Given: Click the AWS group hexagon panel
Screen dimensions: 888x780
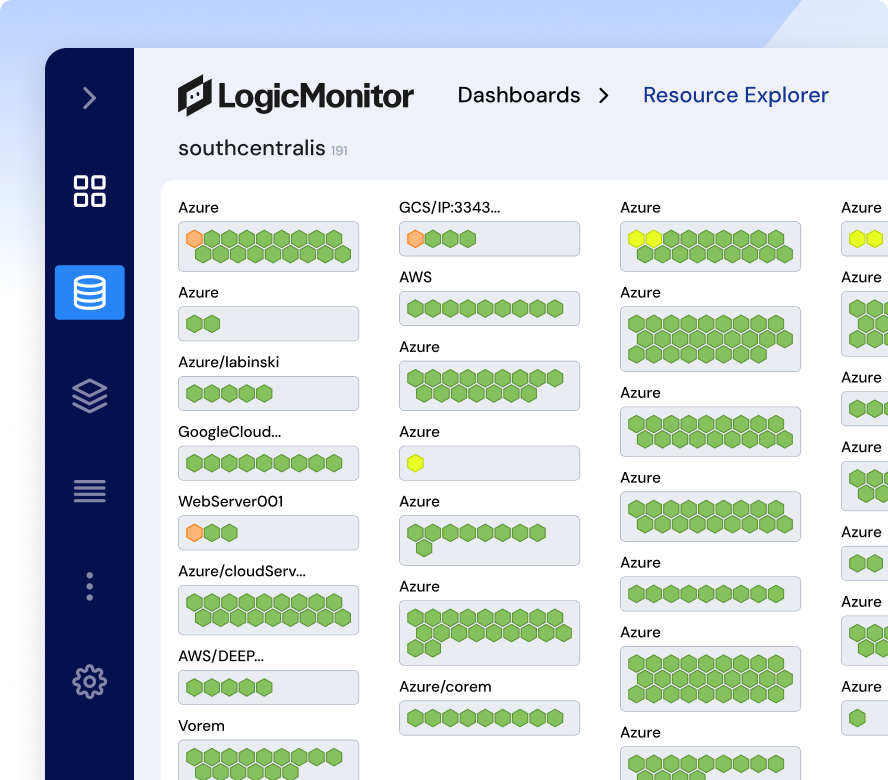Looking at the screenshot, I should 489,309.
